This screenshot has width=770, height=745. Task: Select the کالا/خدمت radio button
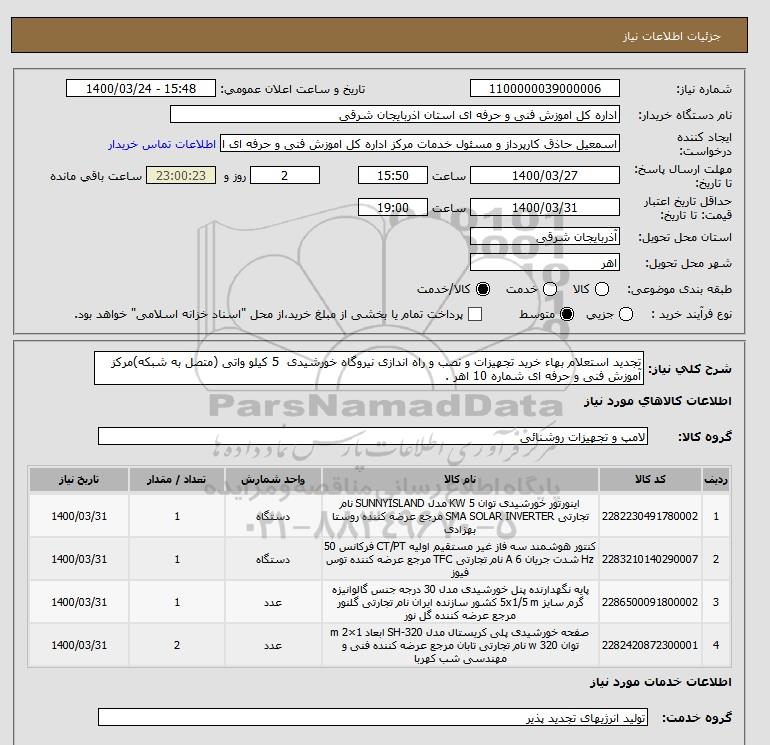click(483, 289)
